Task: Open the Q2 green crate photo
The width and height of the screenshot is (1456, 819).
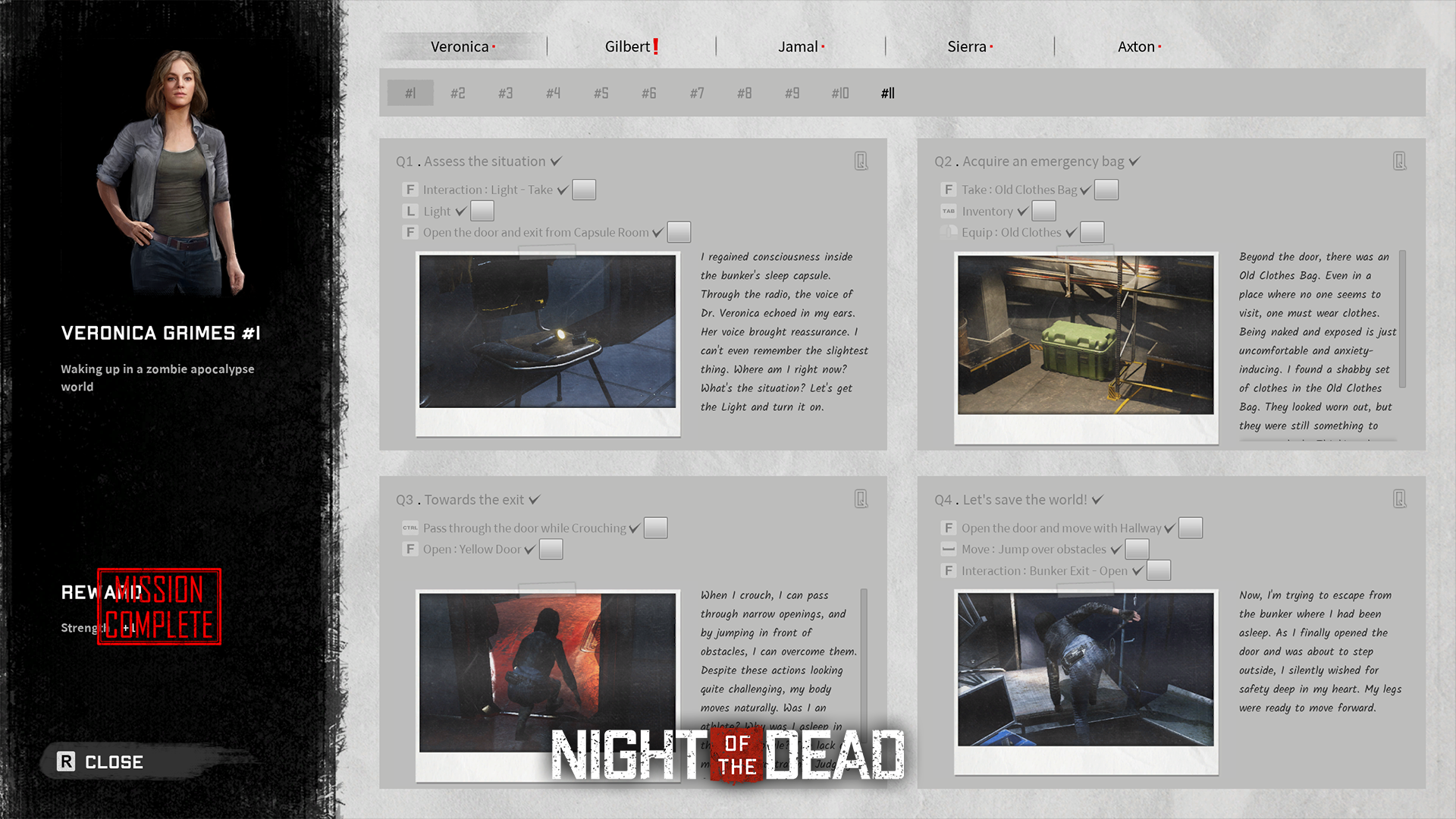Action: (x=1086, y=334)
